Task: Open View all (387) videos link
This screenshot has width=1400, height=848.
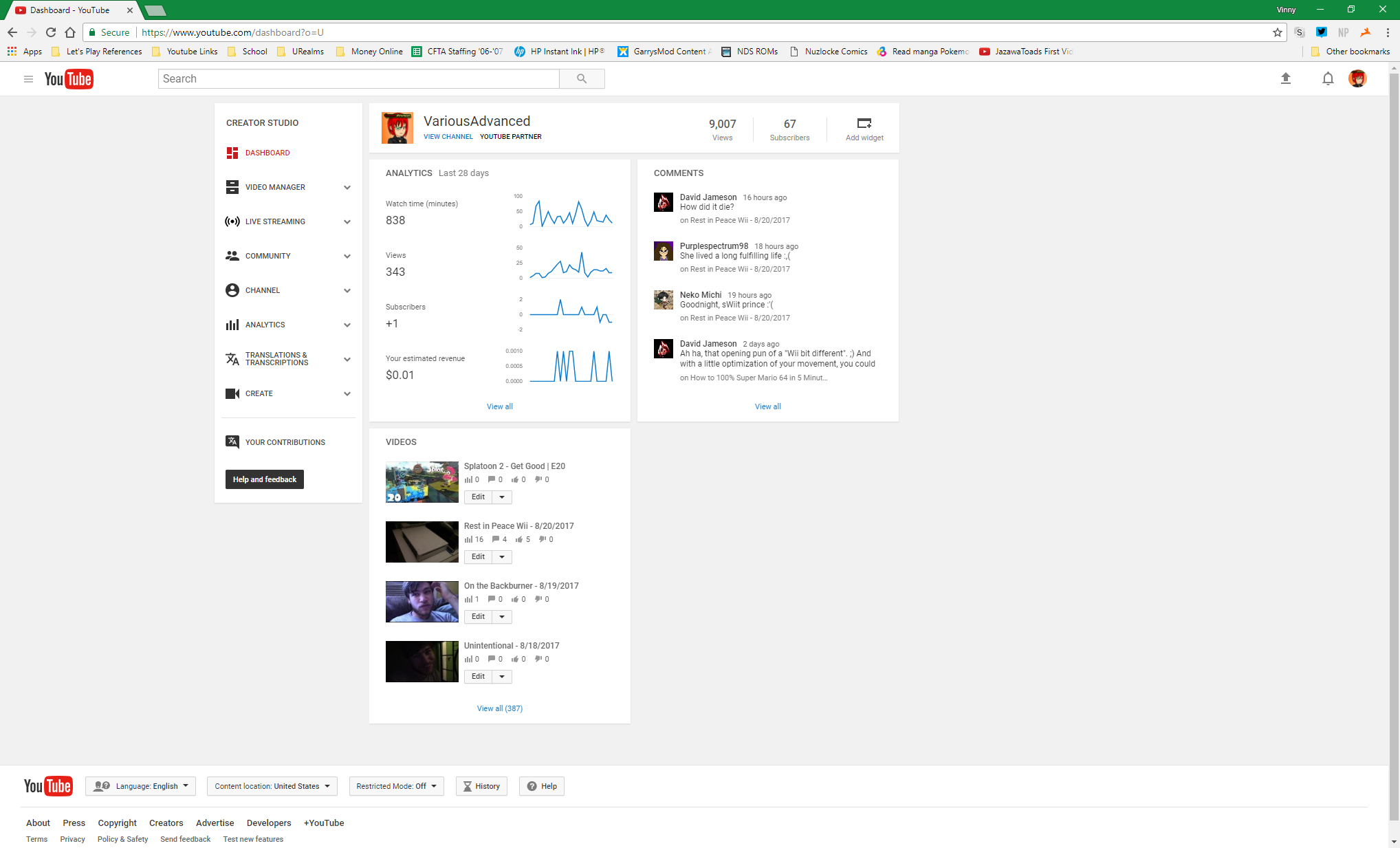Action: point(500,708)
